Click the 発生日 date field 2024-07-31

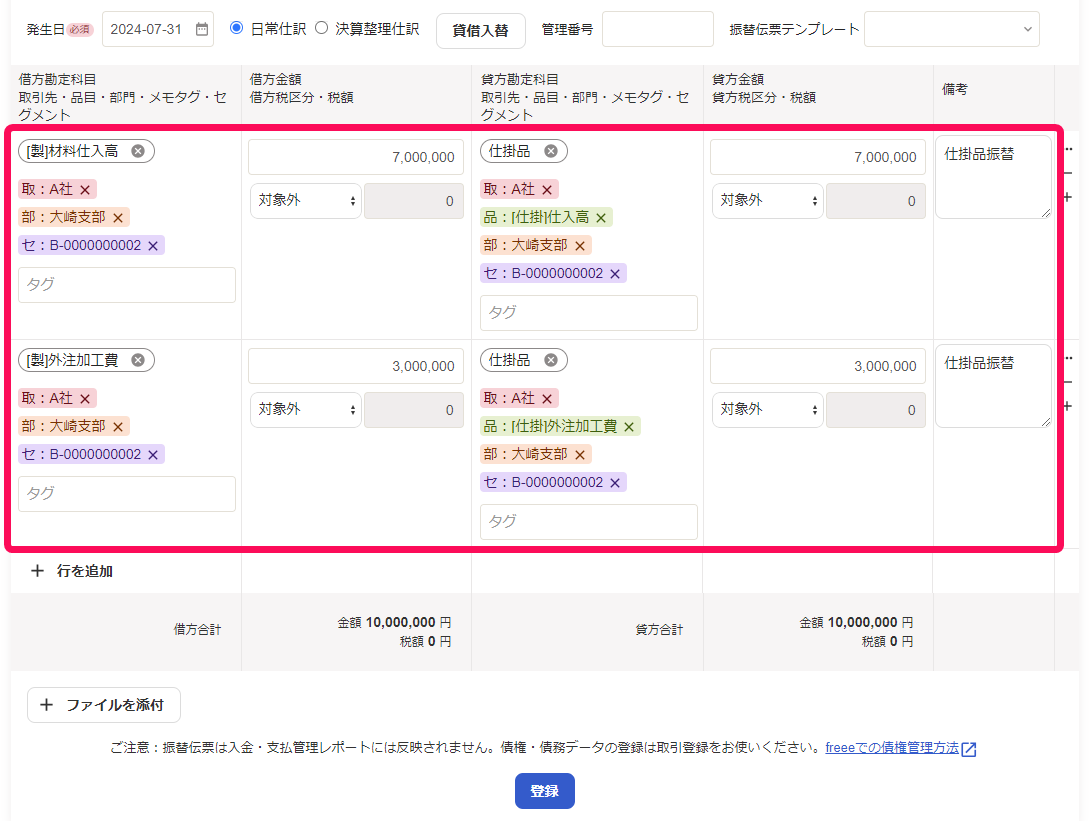click(x=157, y=29)
